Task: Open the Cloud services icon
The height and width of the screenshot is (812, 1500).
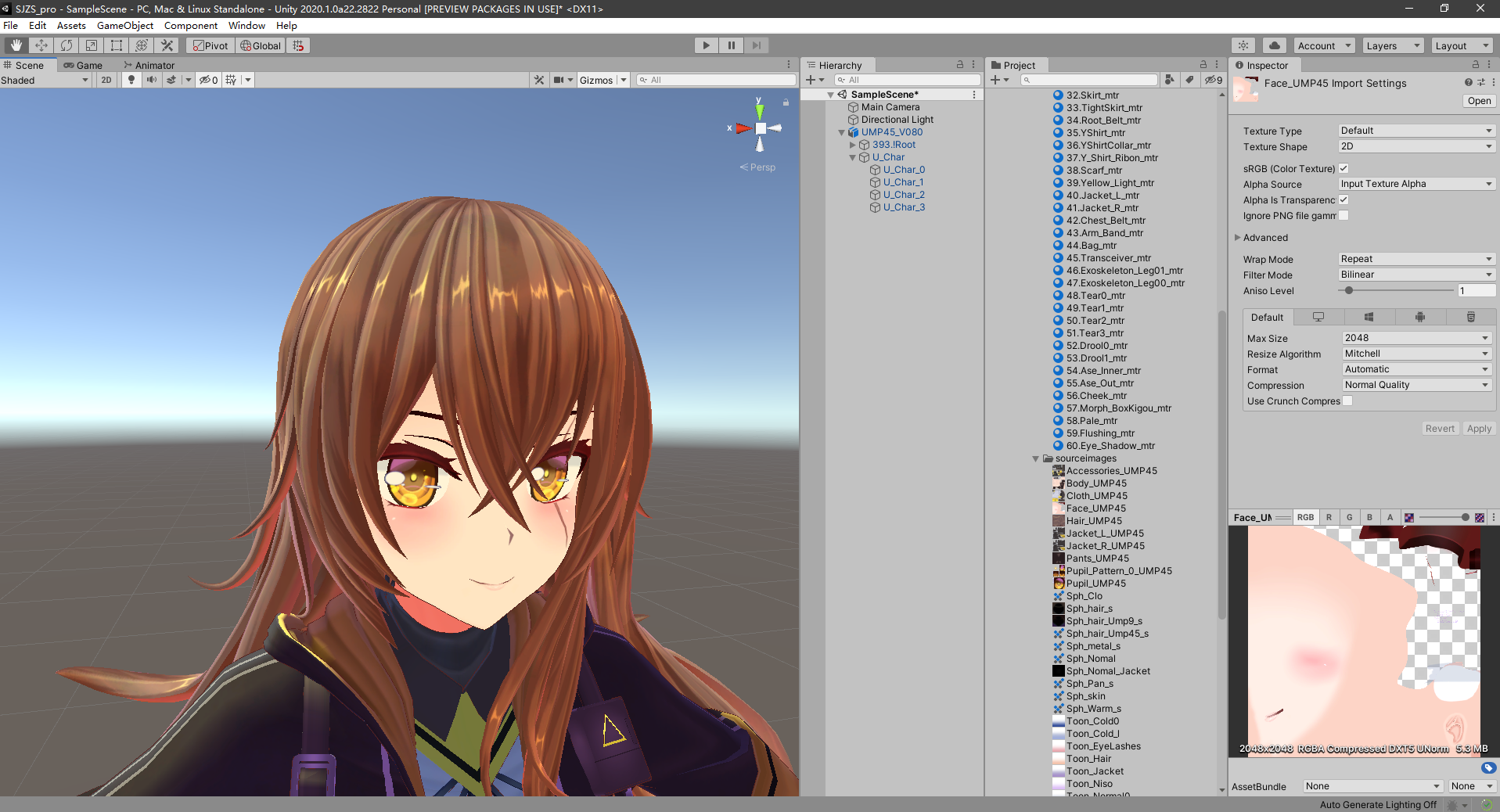Action: [1275, 45]
